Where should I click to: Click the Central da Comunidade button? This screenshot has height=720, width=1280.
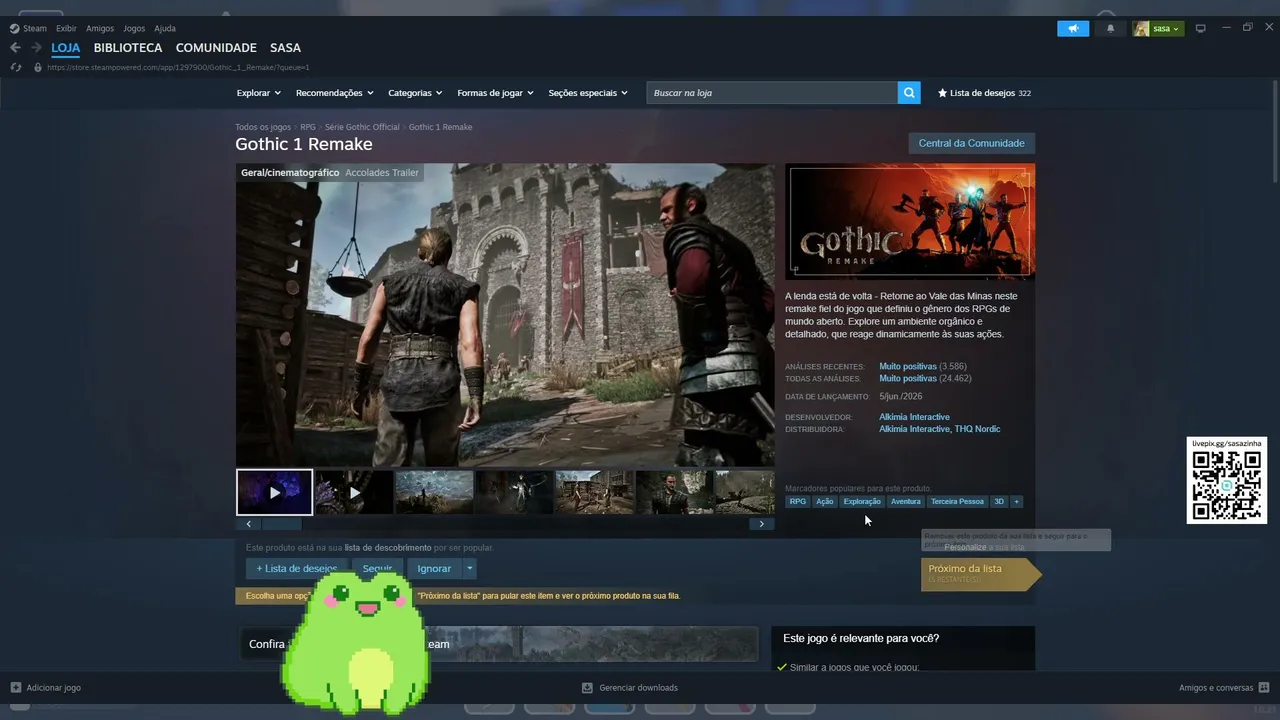coord(972,143)
